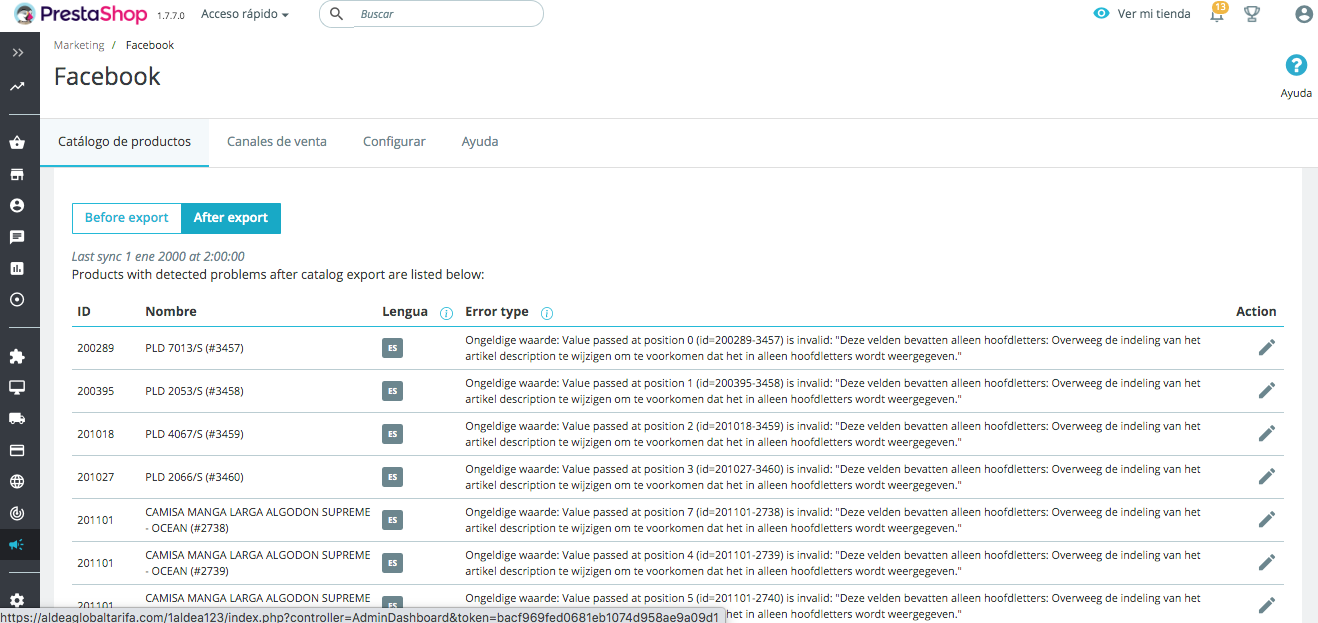Open the Dashboard trend icon in sidebar

(17, 87)
